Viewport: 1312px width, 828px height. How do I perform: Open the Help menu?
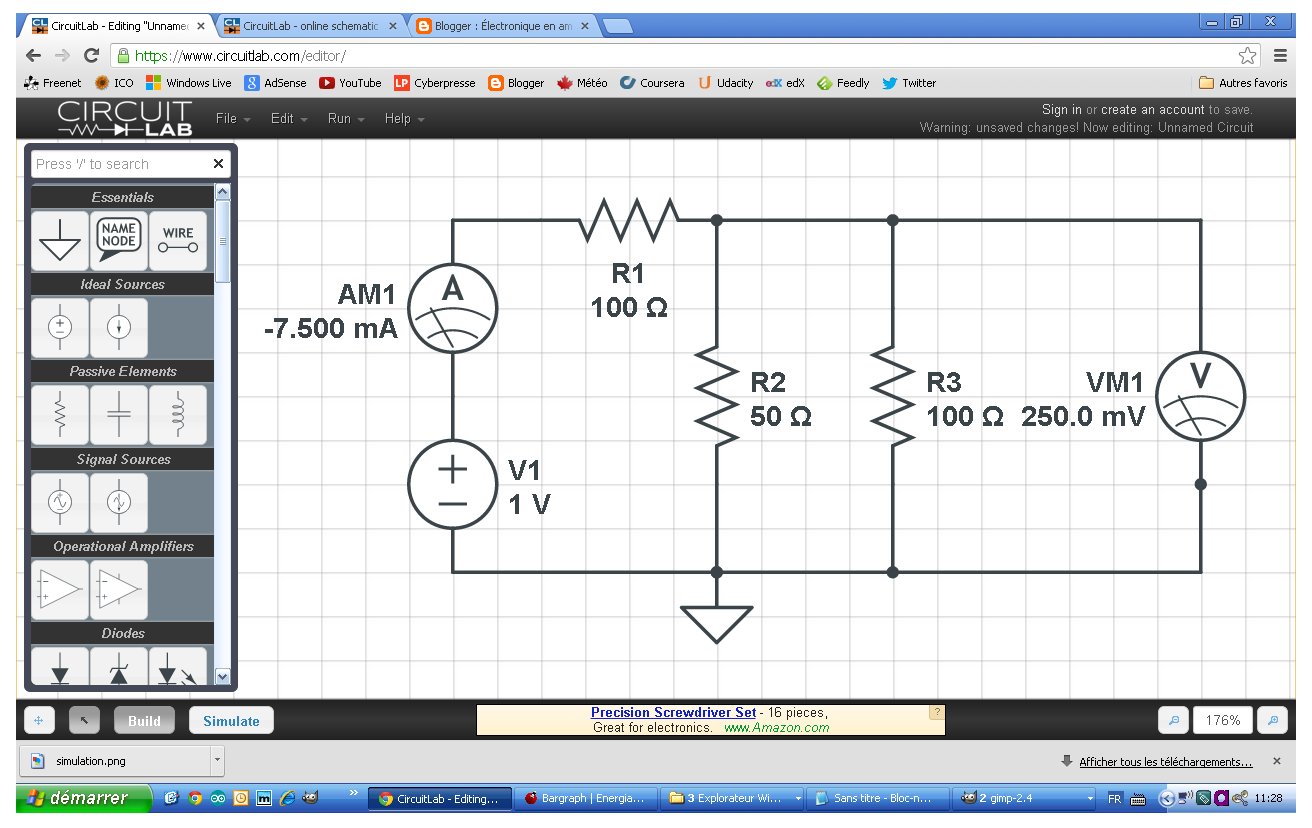click(x=404, y=119)
